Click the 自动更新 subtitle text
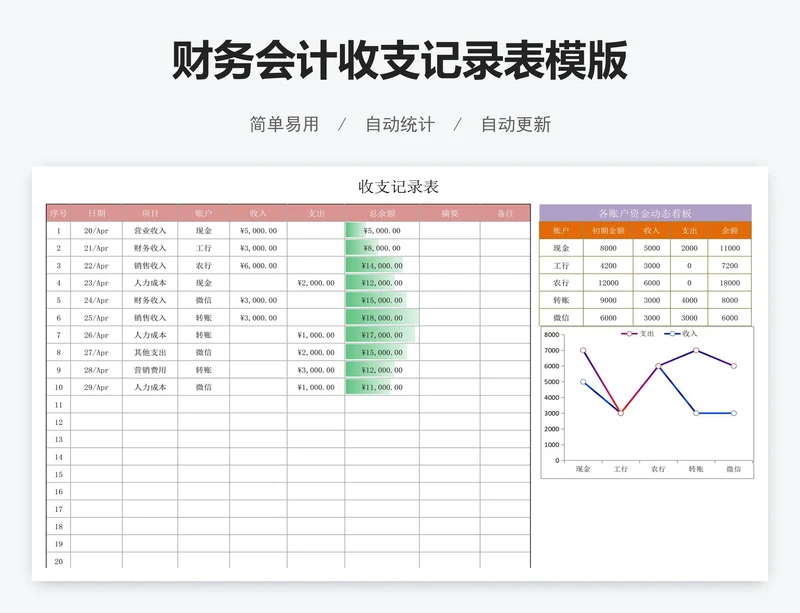The width and height of the screenshot is (800, 613). pos(516,124)
